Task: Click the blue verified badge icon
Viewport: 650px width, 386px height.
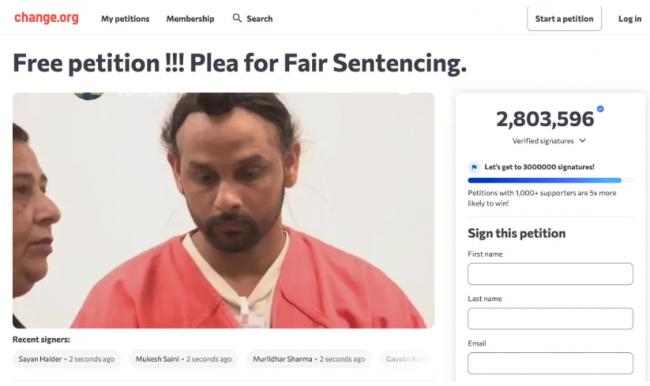Action: point(600,109)
